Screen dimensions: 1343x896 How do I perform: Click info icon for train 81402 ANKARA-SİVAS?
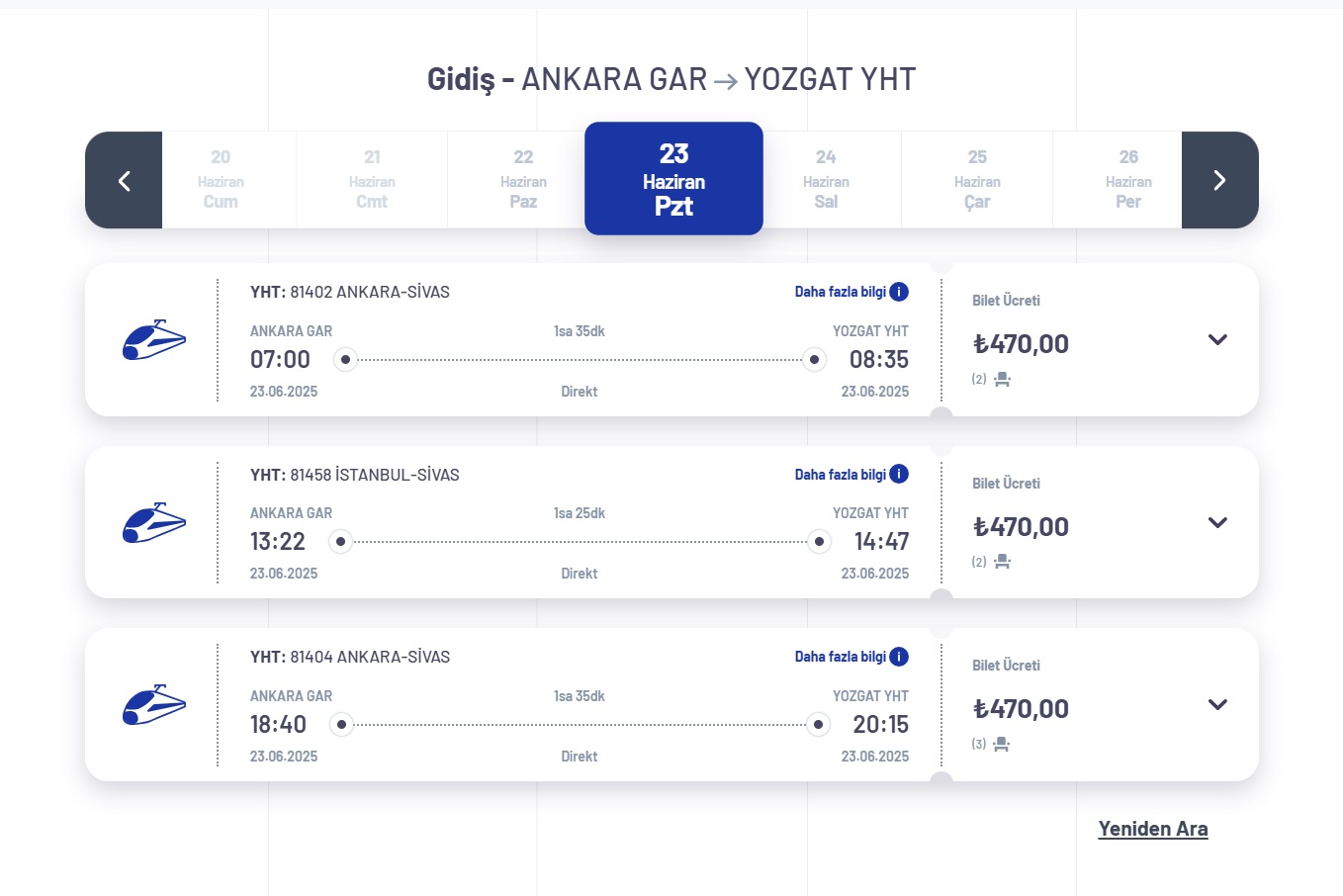[899, 292]
